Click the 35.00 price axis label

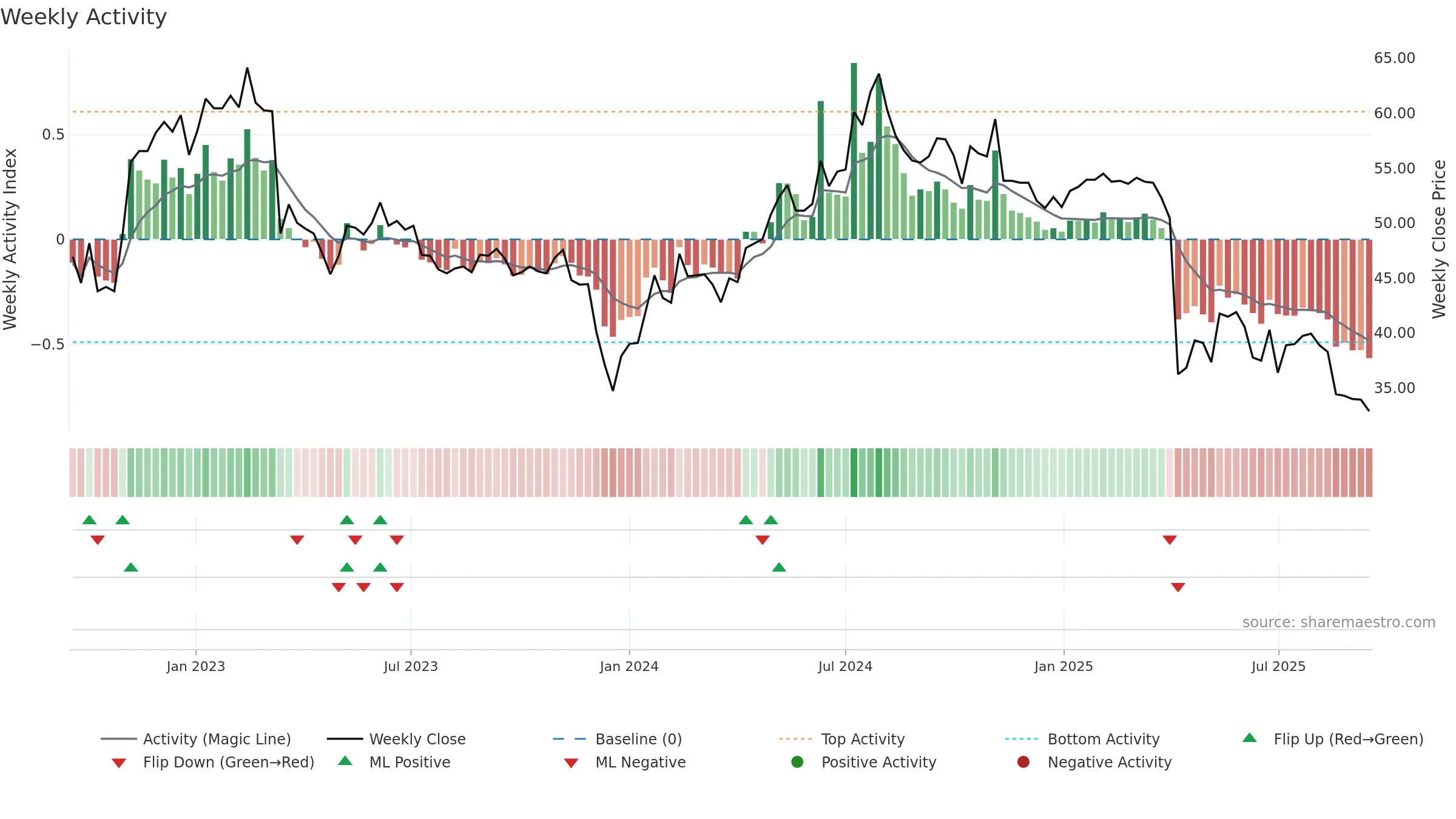1395,388
